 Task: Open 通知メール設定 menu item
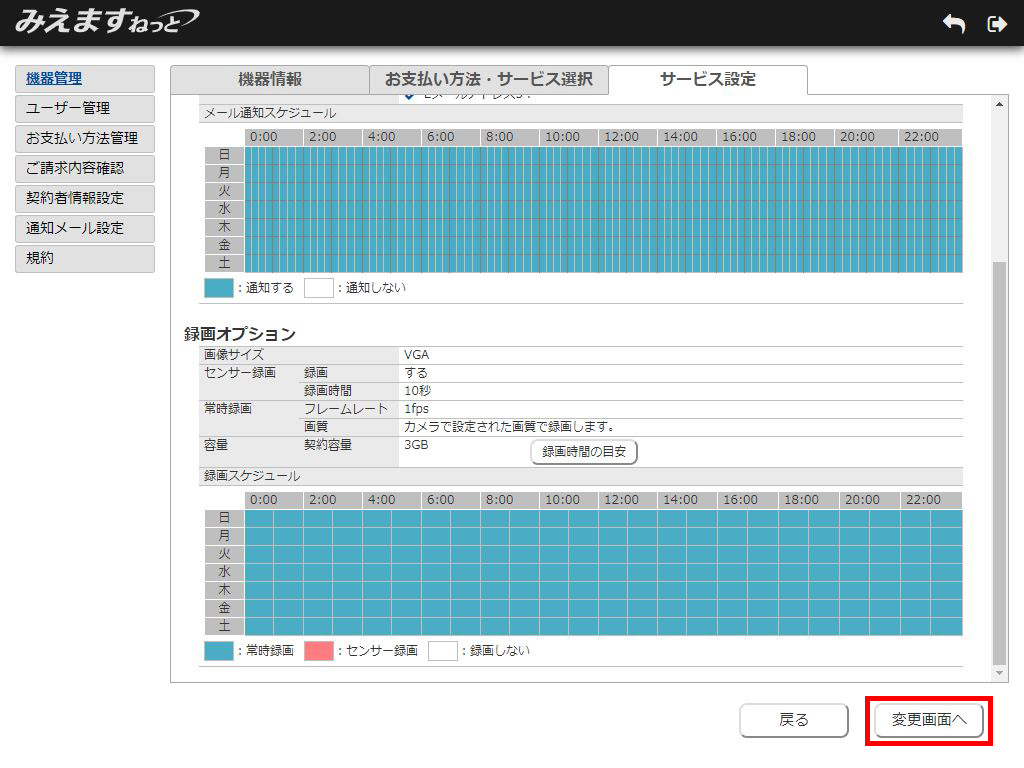coord(85,229)
